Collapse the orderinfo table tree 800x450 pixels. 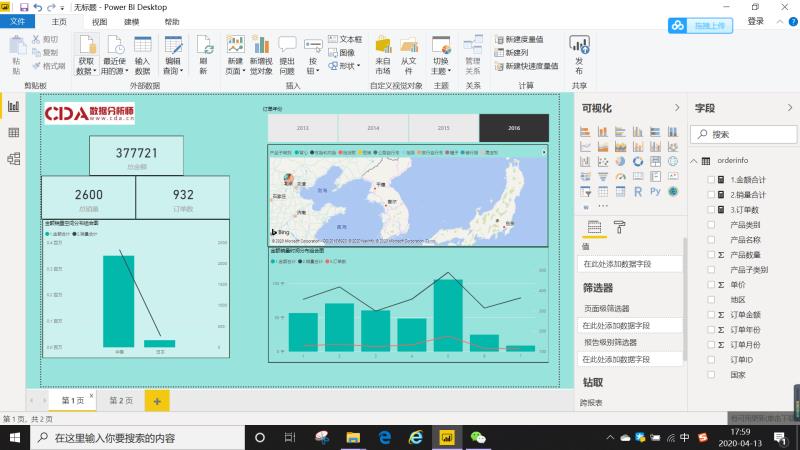click(x=694, y=161)
